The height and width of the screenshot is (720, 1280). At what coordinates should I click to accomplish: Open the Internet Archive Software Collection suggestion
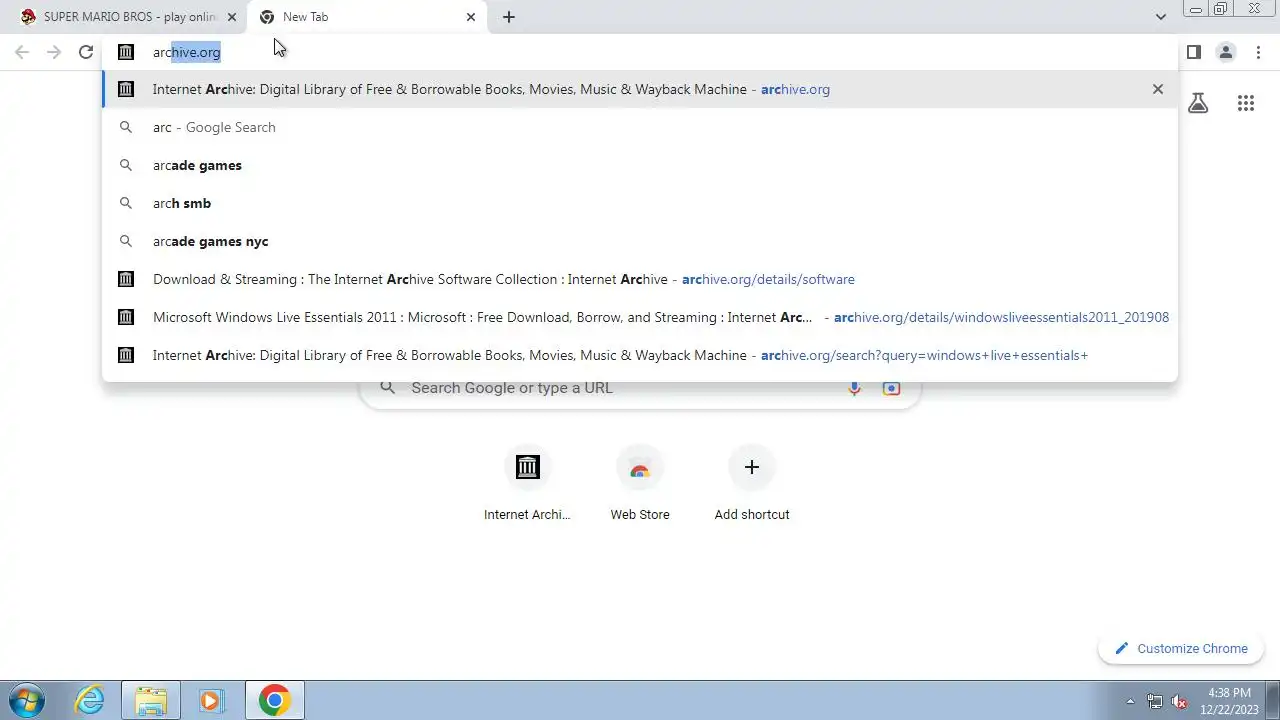(640, 279)
